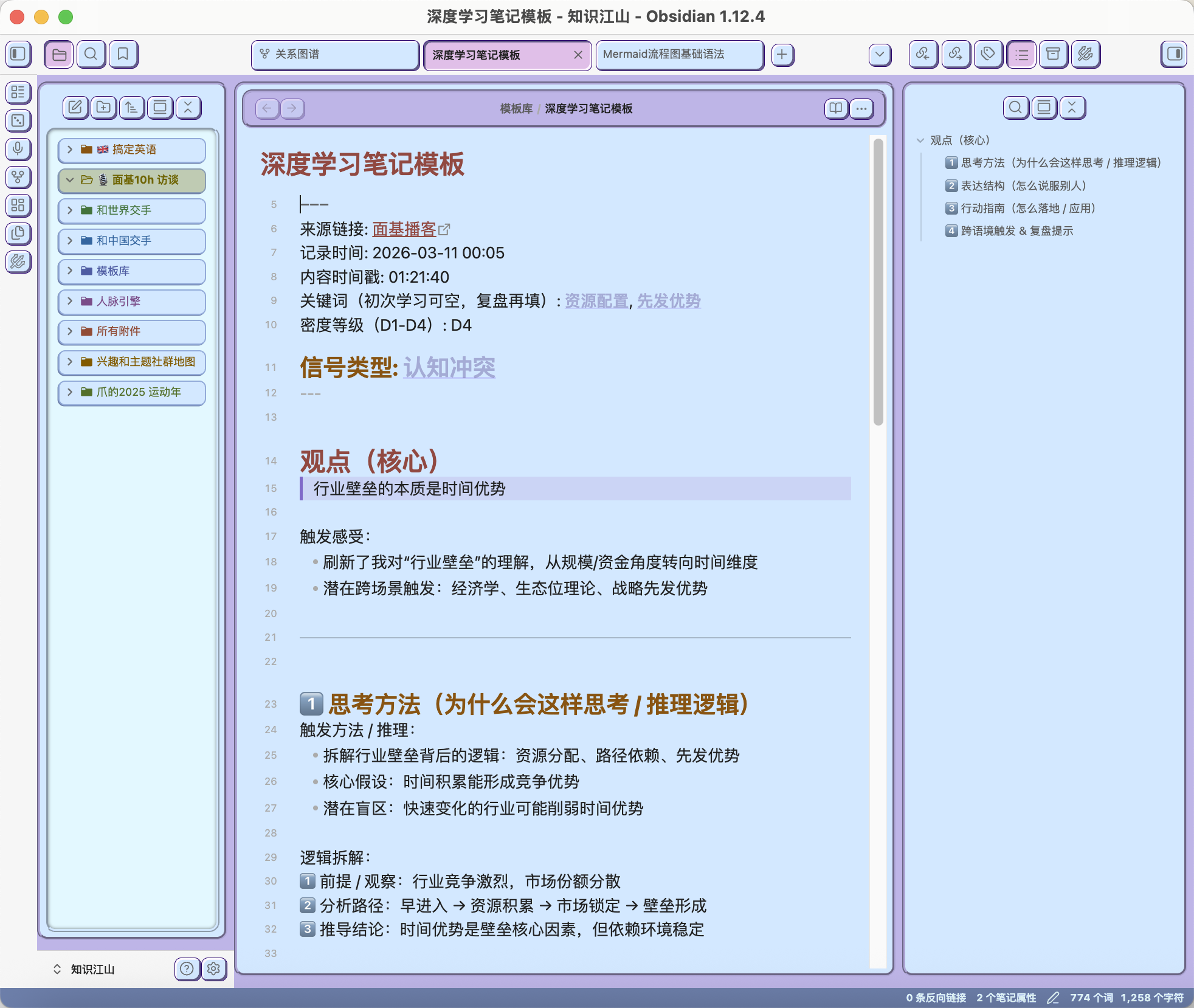Click the audio recorder microphone icon
The width and height of the screenshot is (1194, 1008).
(x=18, y=148)
